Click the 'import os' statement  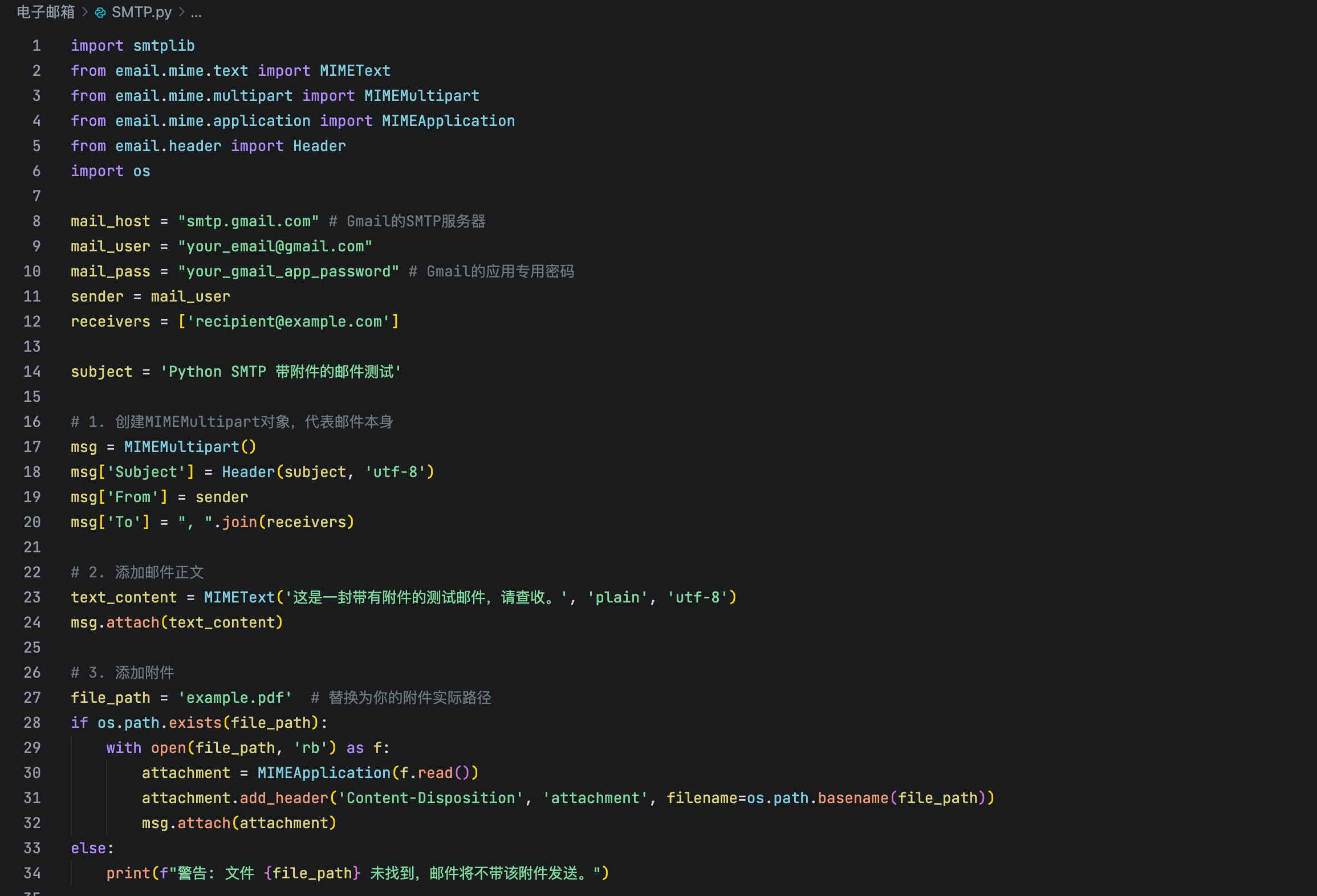[x=110, y=171]
